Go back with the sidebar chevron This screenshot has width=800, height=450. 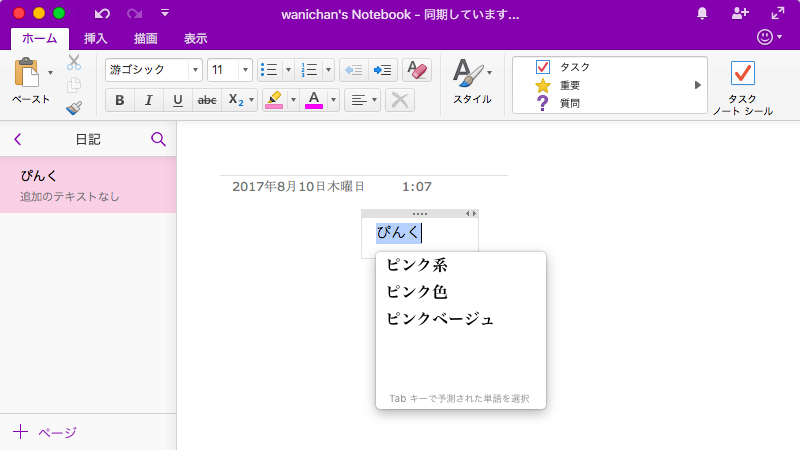(18, 139)
